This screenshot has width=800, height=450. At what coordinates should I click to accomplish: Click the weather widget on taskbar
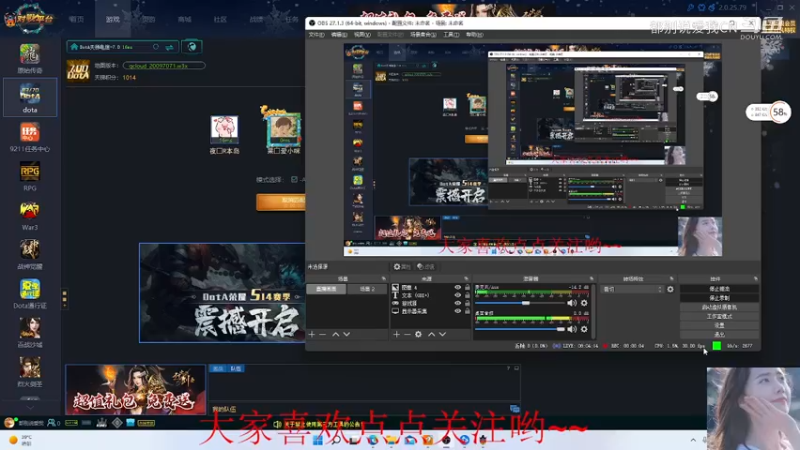(x=21, y=440)
